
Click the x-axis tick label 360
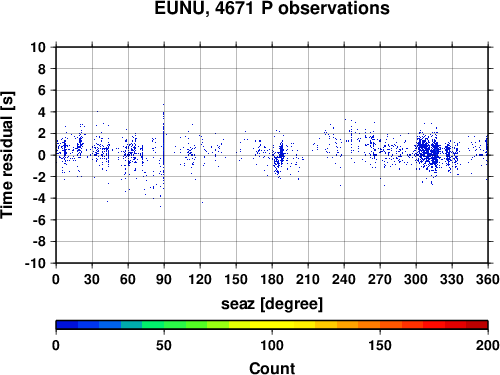click(x=488, y=279)
